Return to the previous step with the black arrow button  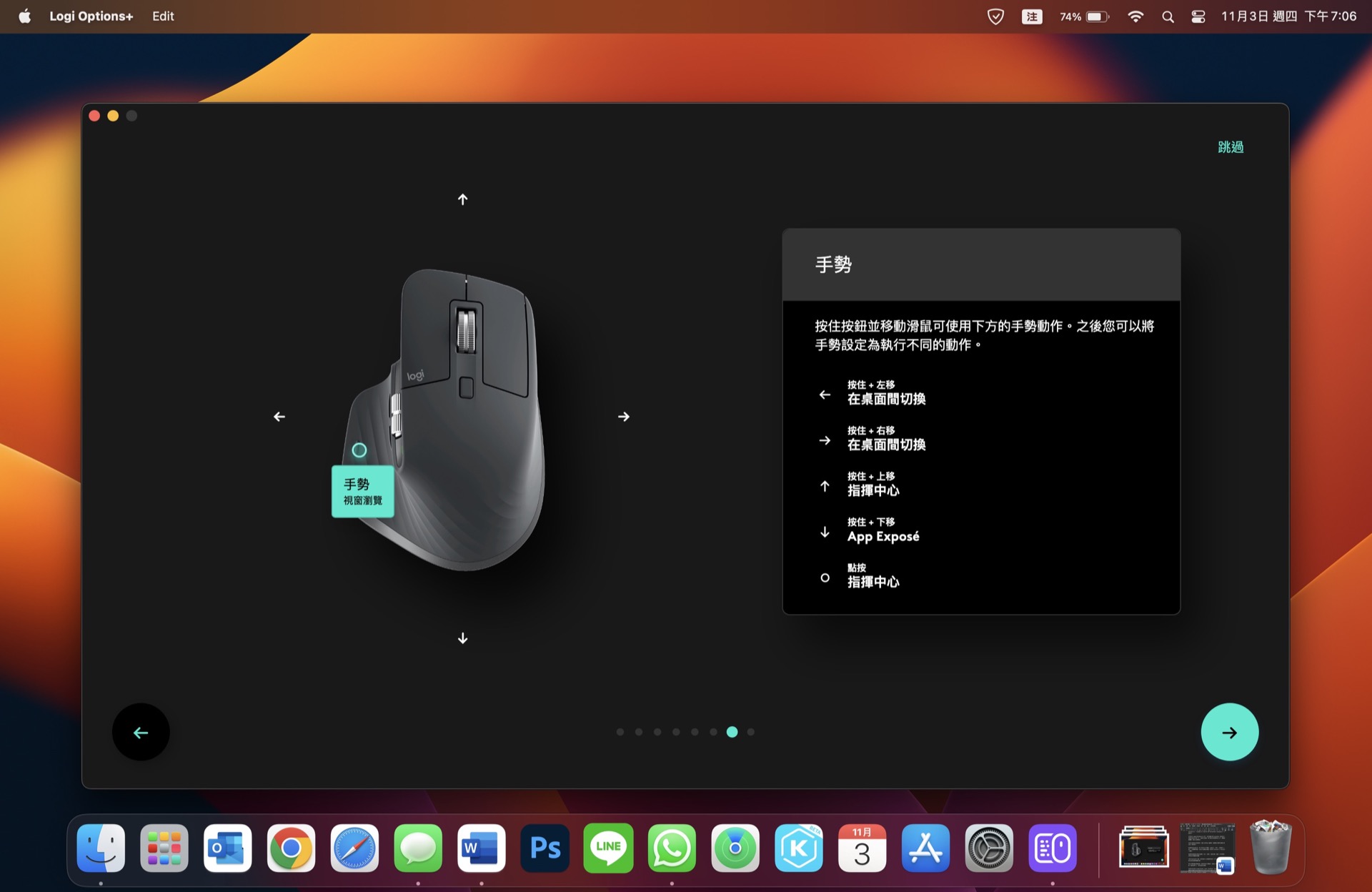141,732
